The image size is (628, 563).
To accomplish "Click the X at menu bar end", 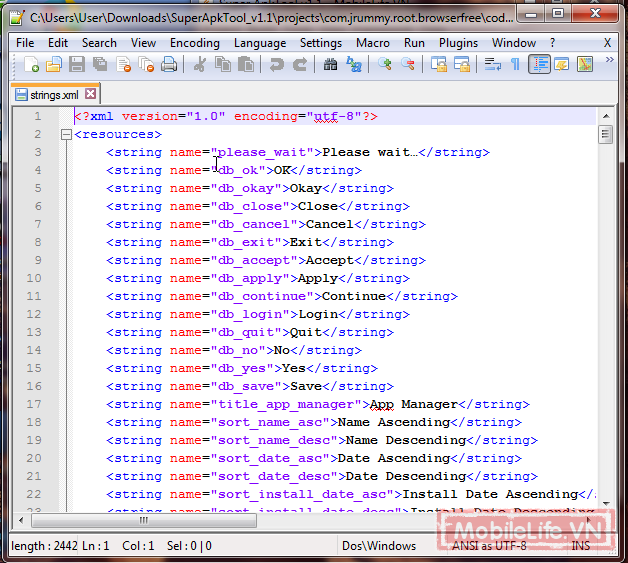I will (x=607, y=43).
